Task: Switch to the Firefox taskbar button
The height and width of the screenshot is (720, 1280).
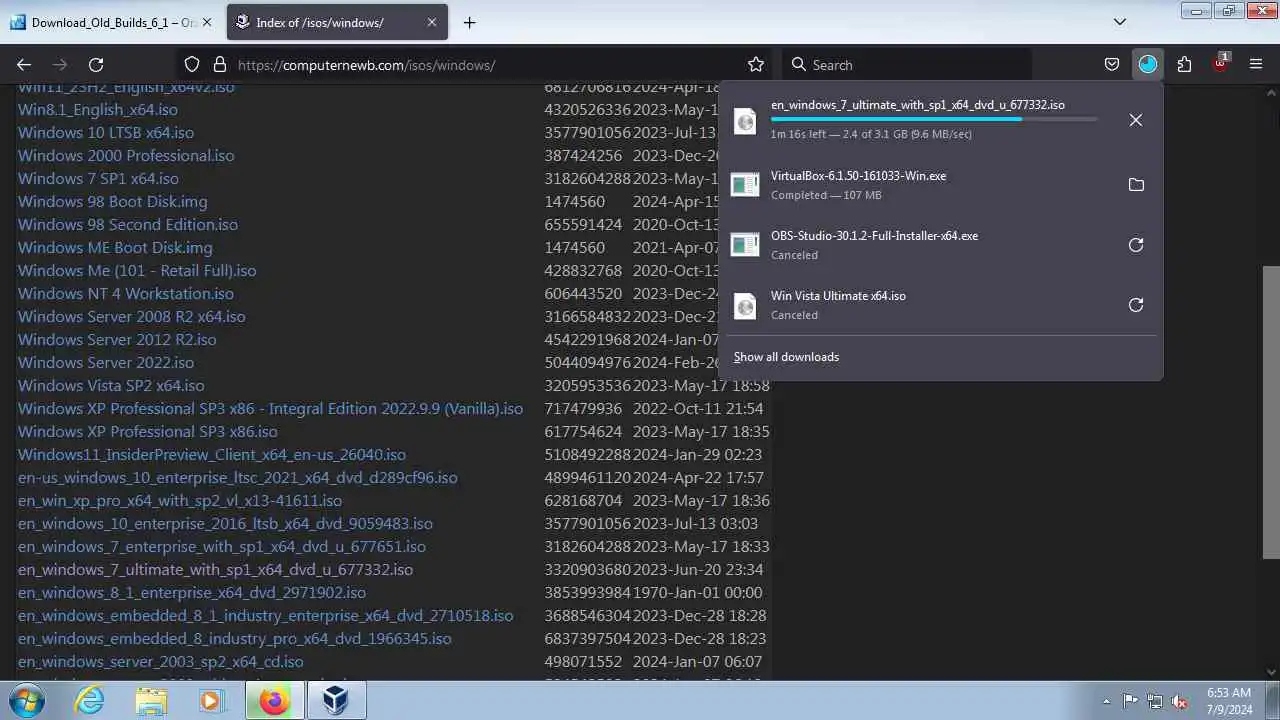Action: [275, 701]
